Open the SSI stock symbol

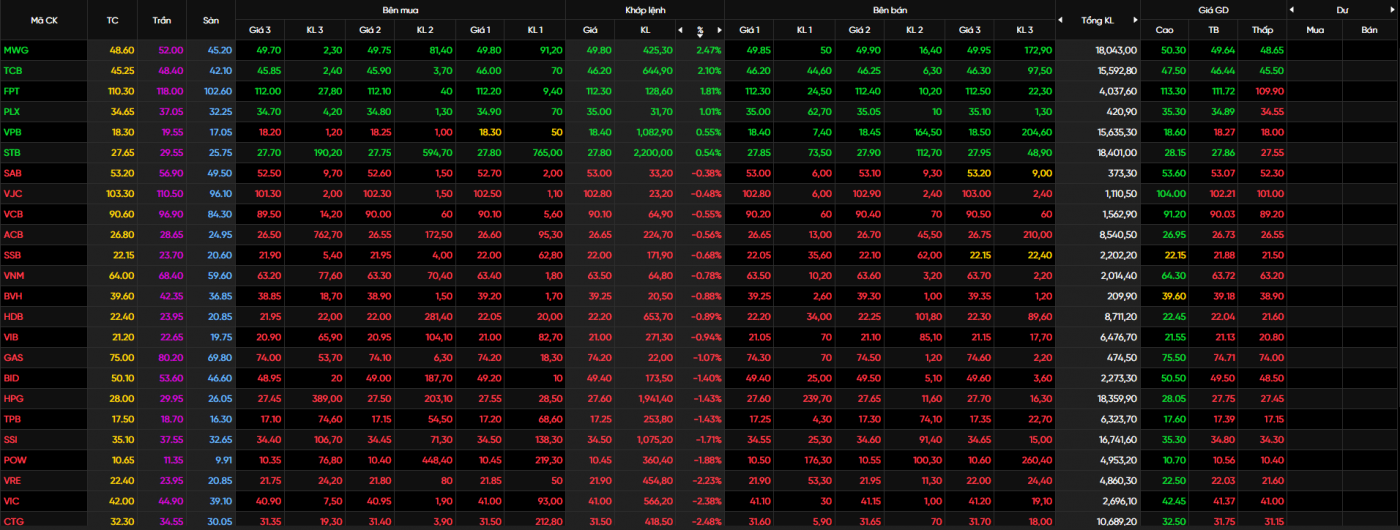tap(12, 439)
